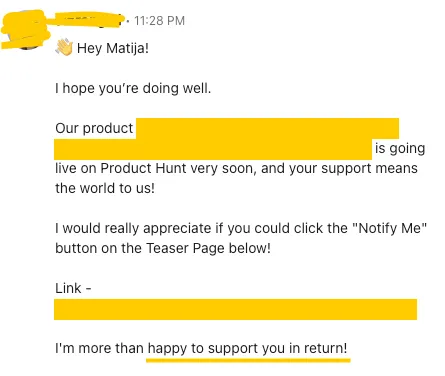Click the 11:28 PM timestamp
445x376 pixels.
point(159,21)
